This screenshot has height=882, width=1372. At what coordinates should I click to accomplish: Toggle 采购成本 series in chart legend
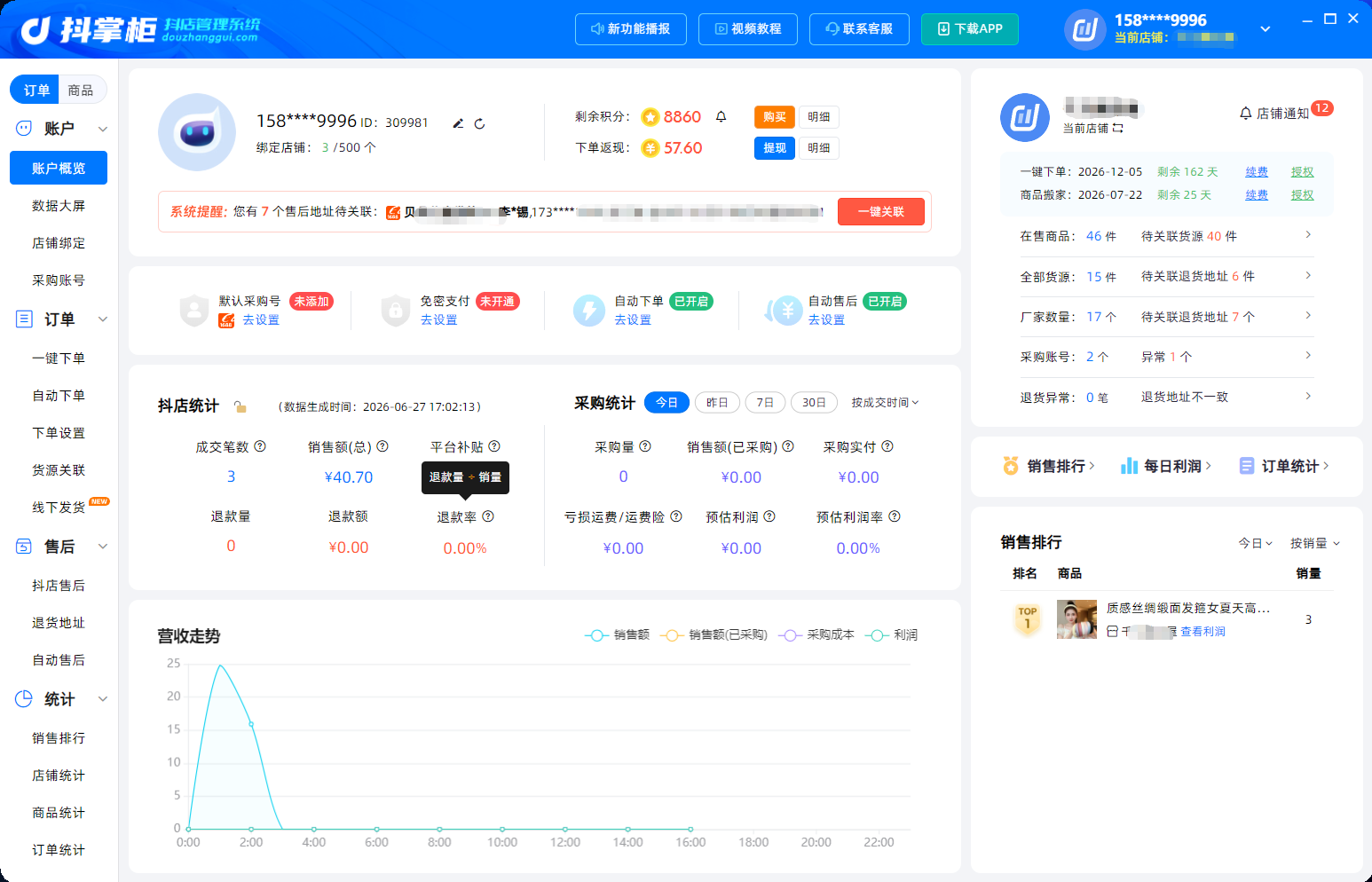(817, 635)
